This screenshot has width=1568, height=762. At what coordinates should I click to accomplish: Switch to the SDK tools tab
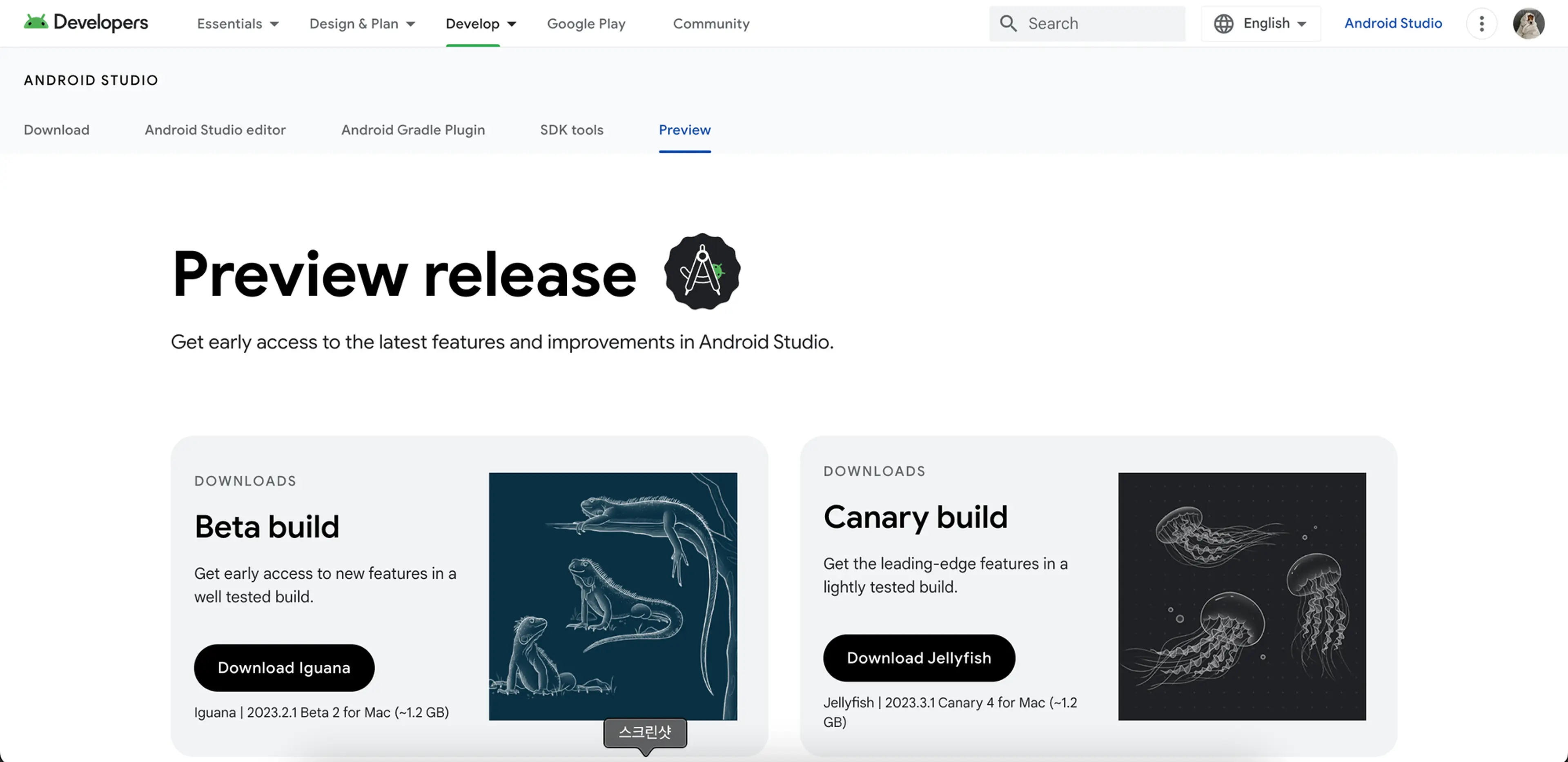coord(572,129)
